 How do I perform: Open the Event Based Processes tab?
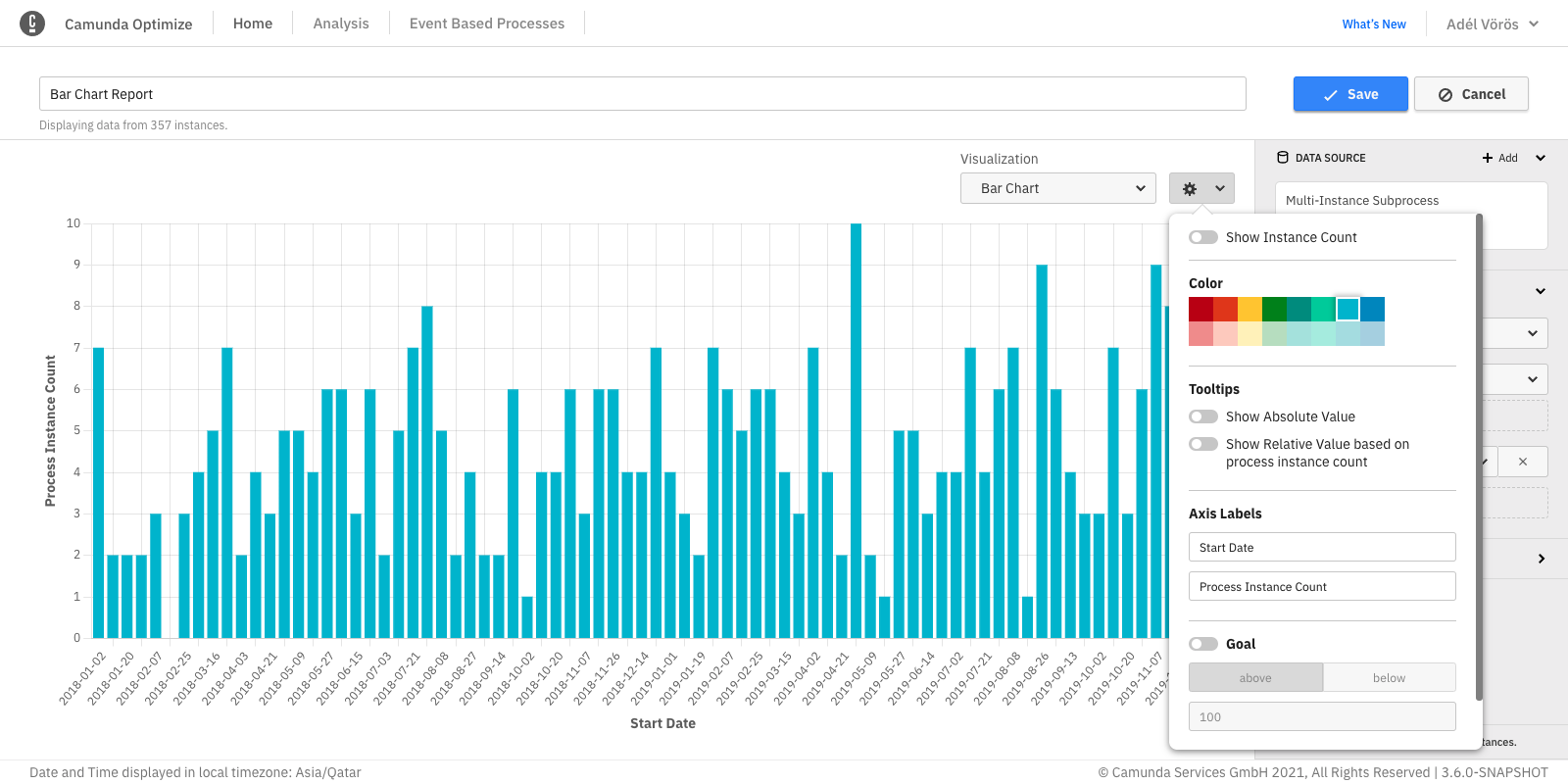pos(487,24)
